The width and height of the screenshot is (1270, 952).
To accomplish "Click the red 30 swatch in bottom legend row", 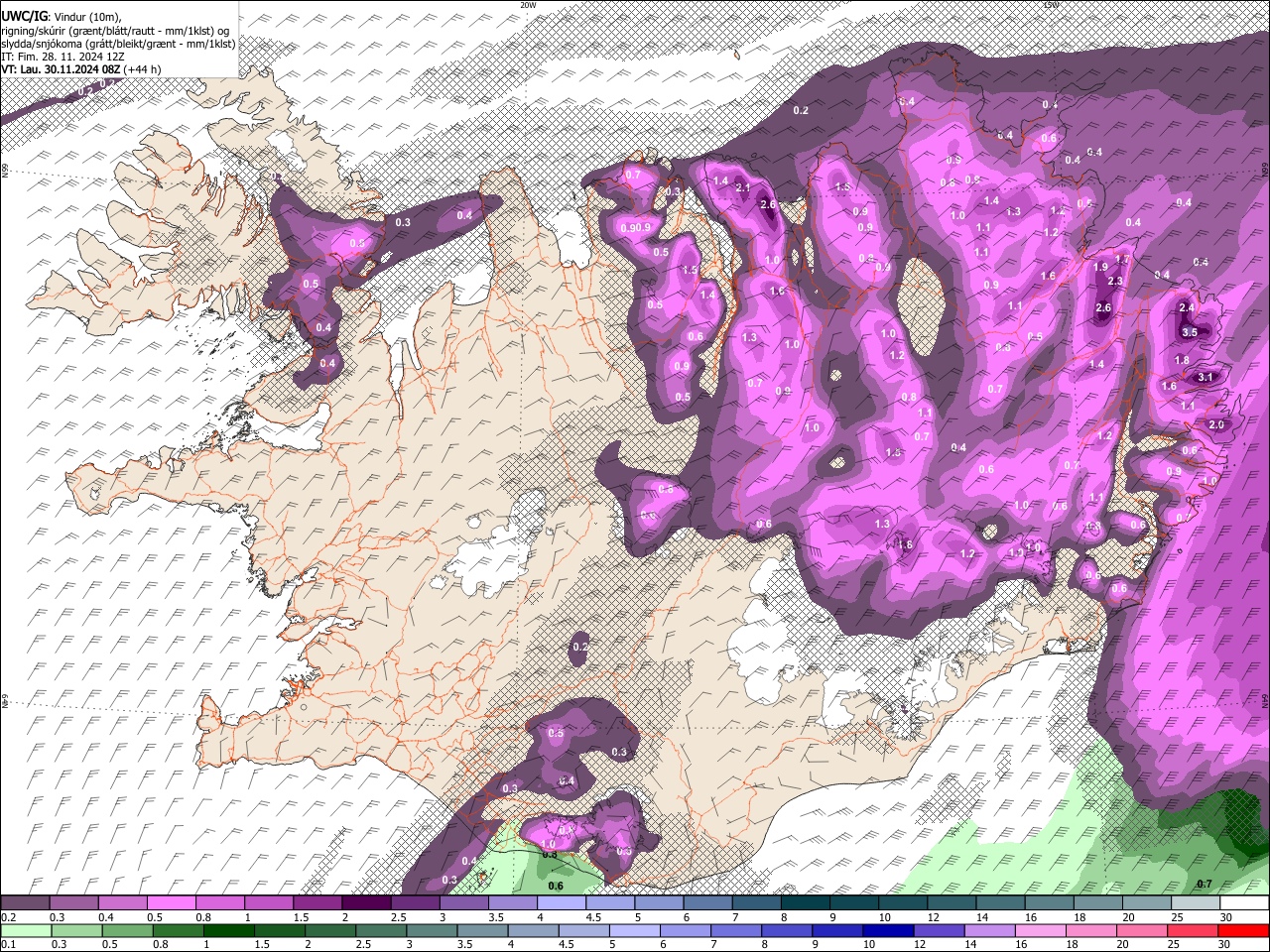I will tap(1243, 931).
